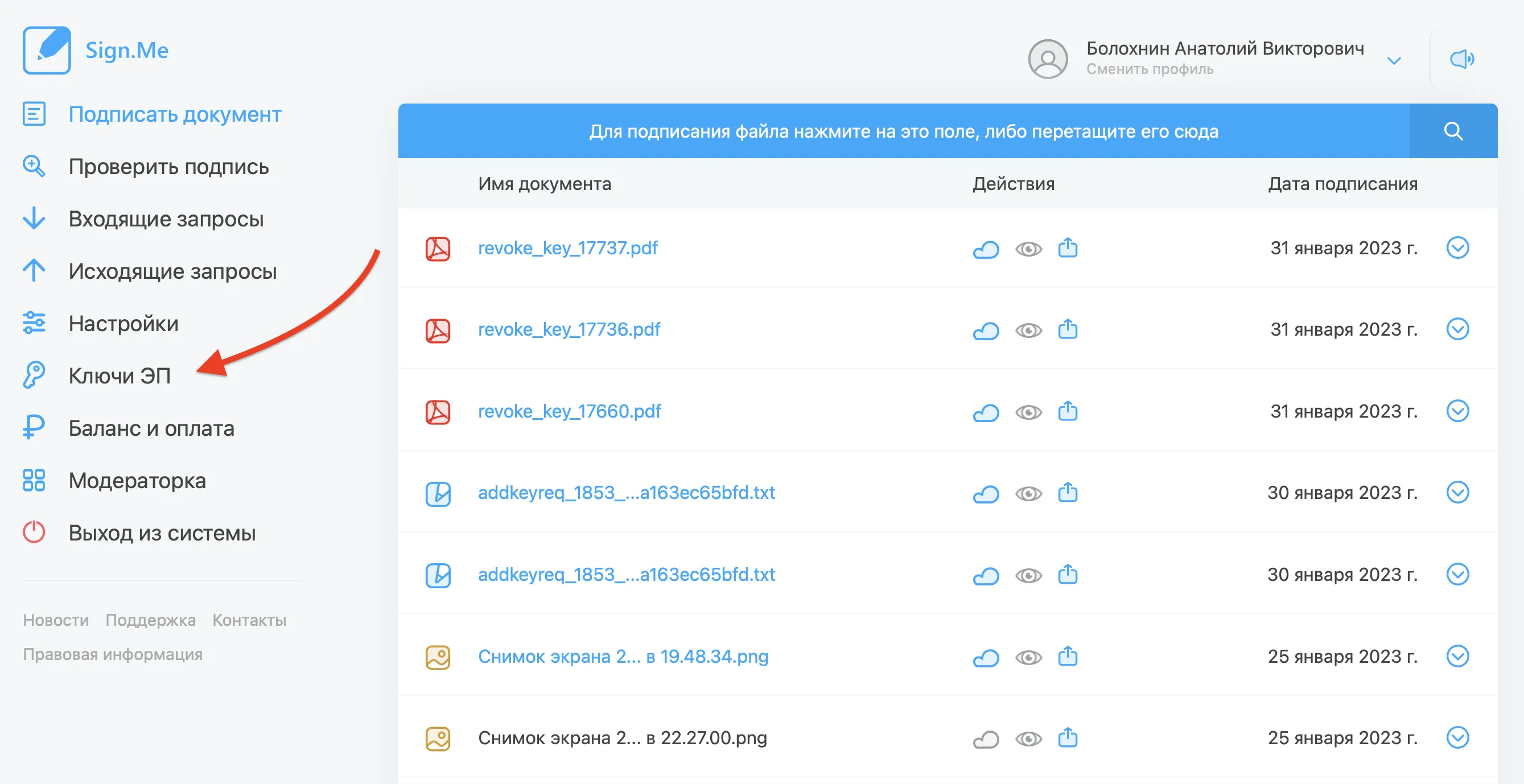Screen dimensions: 1524x784
Task: Share revoke_key_17737.pdf via upload icon
Action: pyautogui.click(x=1067, y=247)
